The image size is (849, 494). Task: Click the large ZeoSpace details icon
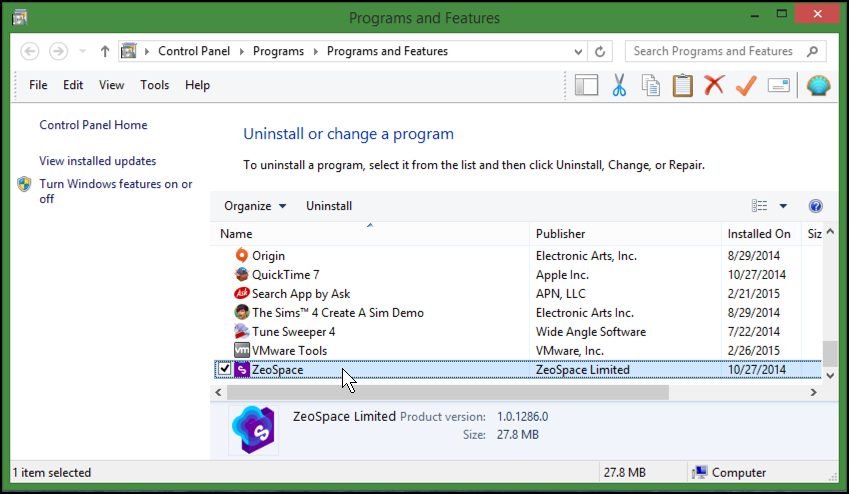[x=253, y=430]
